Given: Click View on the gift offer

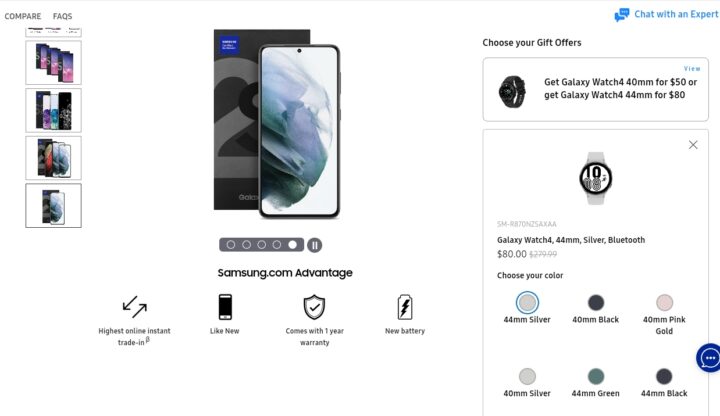Looking at the screenshot, I should (692, 68).
